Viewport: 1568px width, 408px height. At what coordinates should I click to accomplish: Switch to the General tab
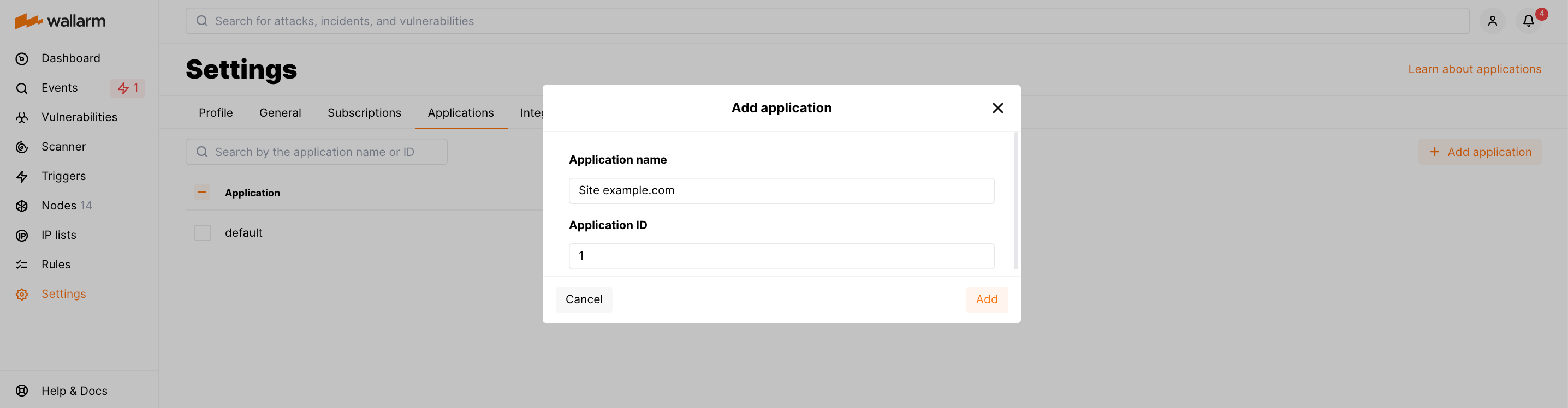tap(280, 112)
